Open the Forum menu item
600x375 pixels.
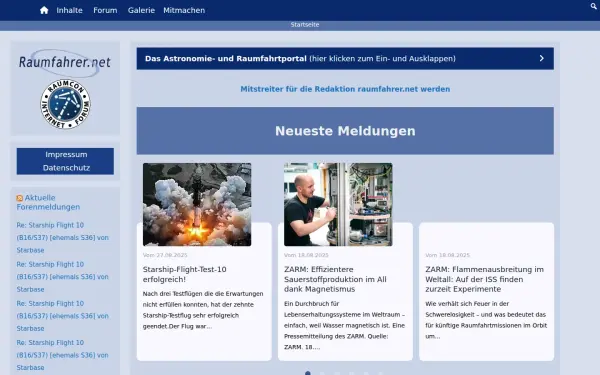point(105,10)
